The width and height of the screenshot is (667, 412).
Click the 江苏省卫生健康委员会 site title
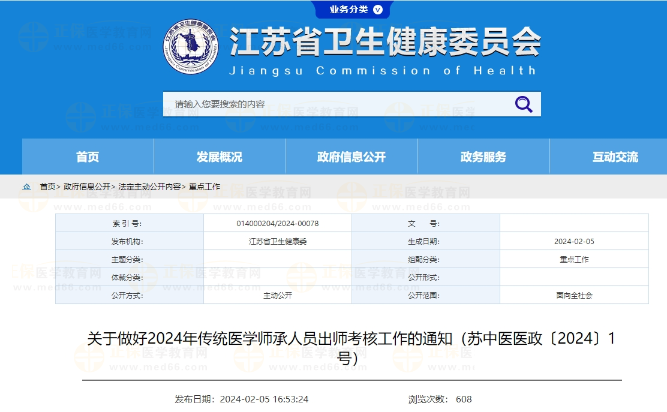[x=385, y=42]
